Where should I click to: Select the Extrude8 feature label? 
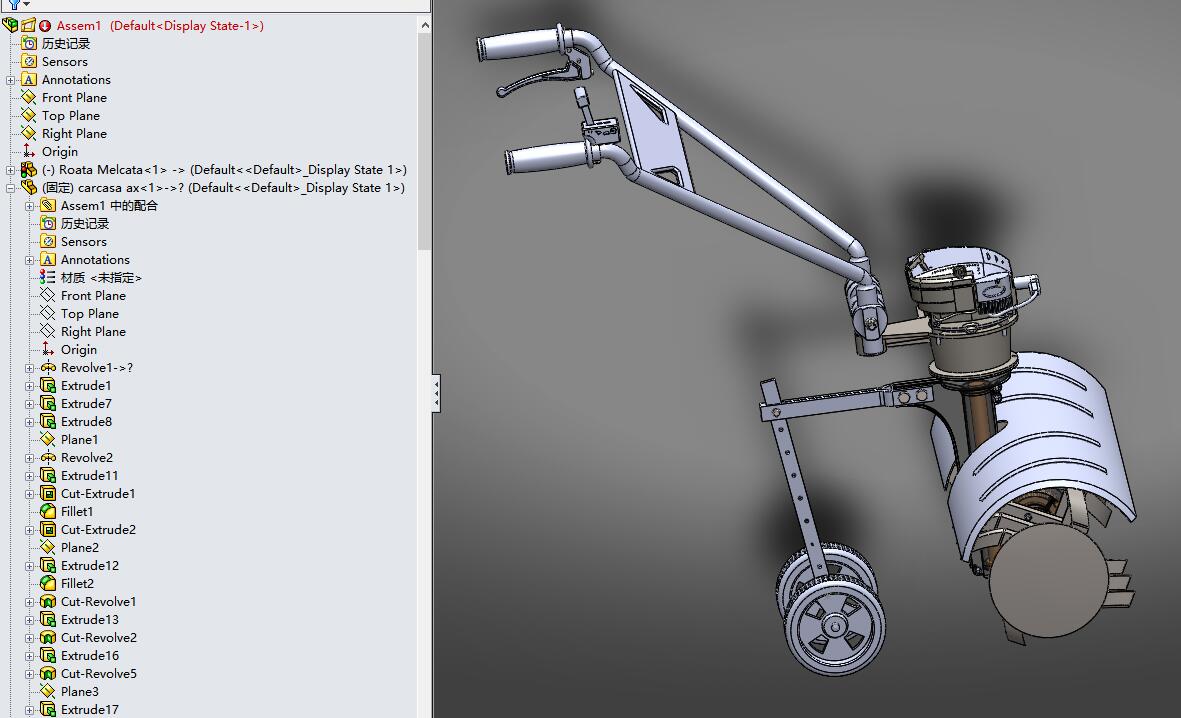click(x=86, y=422)
